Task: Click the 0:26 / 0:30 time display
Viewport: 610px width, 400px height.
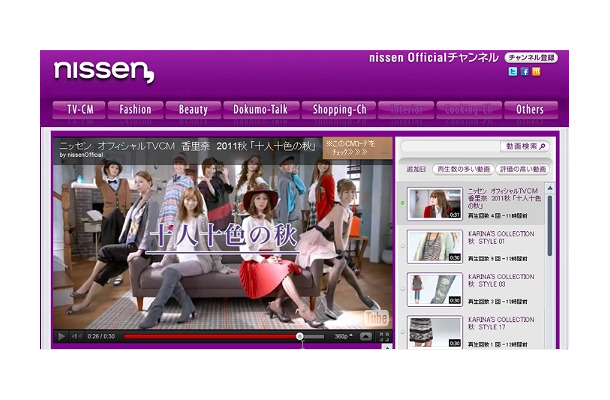Action: [101, 337]
